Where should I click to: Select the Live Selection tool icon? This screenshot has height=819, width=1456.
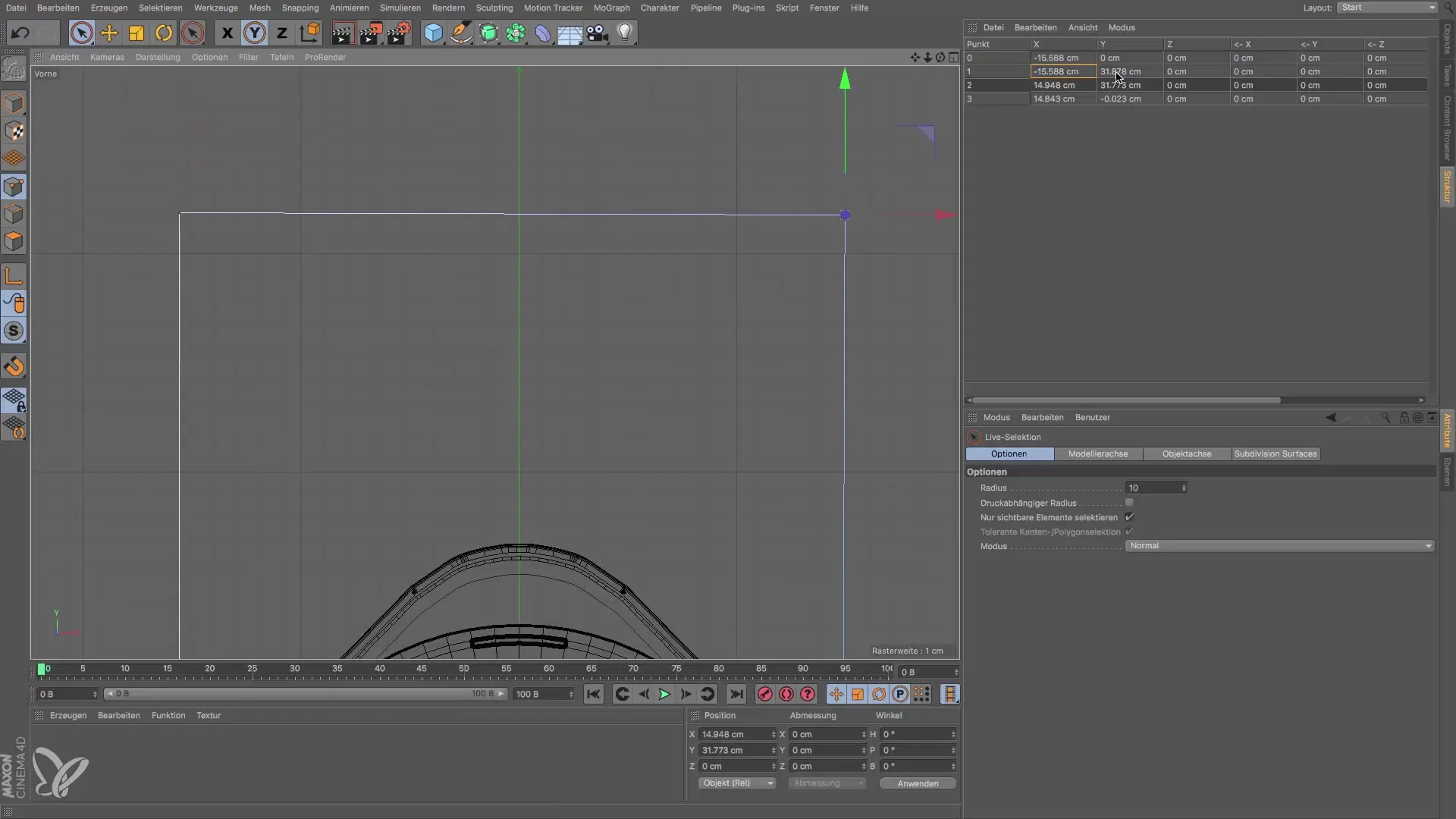pos(82,33)
